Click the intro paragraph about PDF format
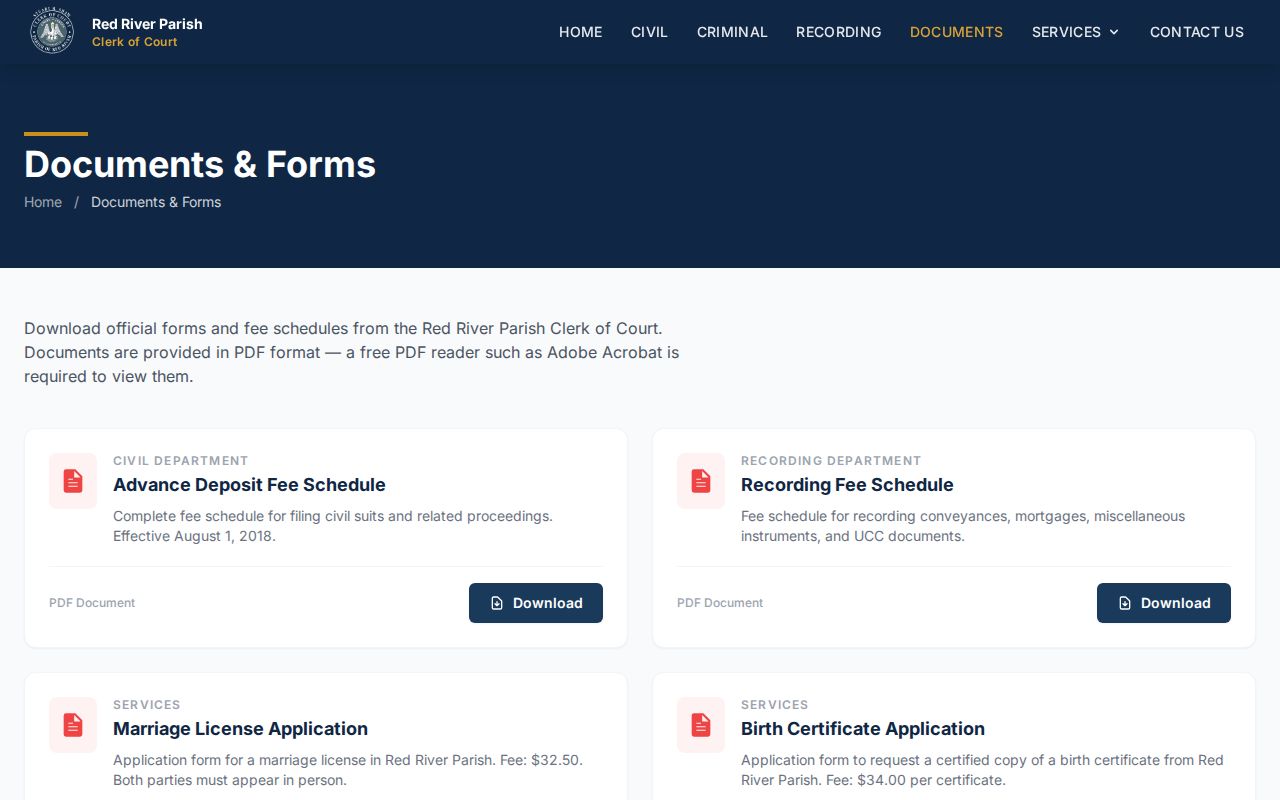The image size is (1280, 800). [352, 352]
